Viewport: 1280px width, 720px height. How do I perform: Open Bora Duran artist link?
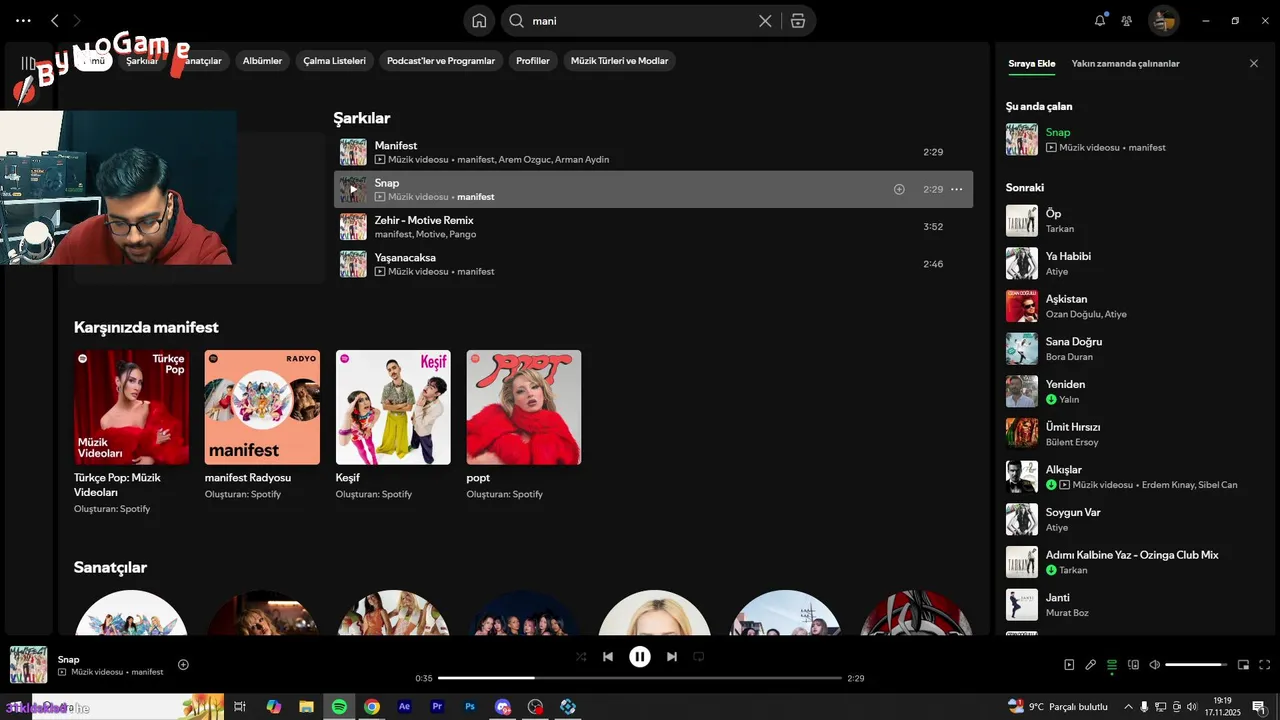[x=1069, y=357]
